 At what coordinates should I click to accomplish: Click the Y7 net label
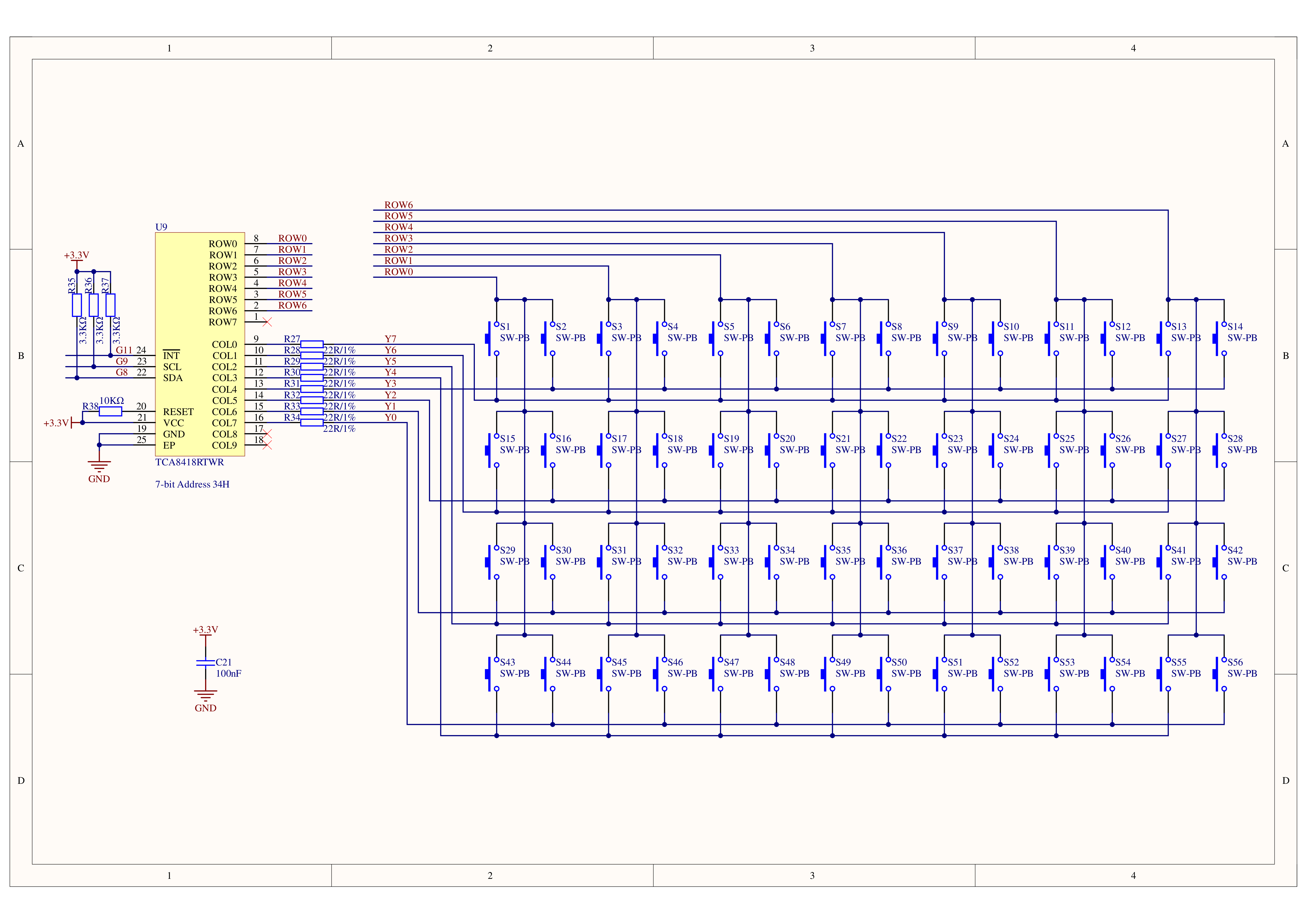(390, 339)
